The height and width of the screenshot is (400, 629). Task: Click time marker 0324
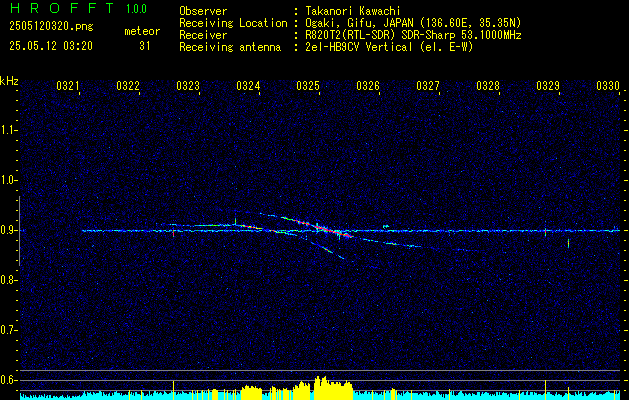tap(248, 86)
